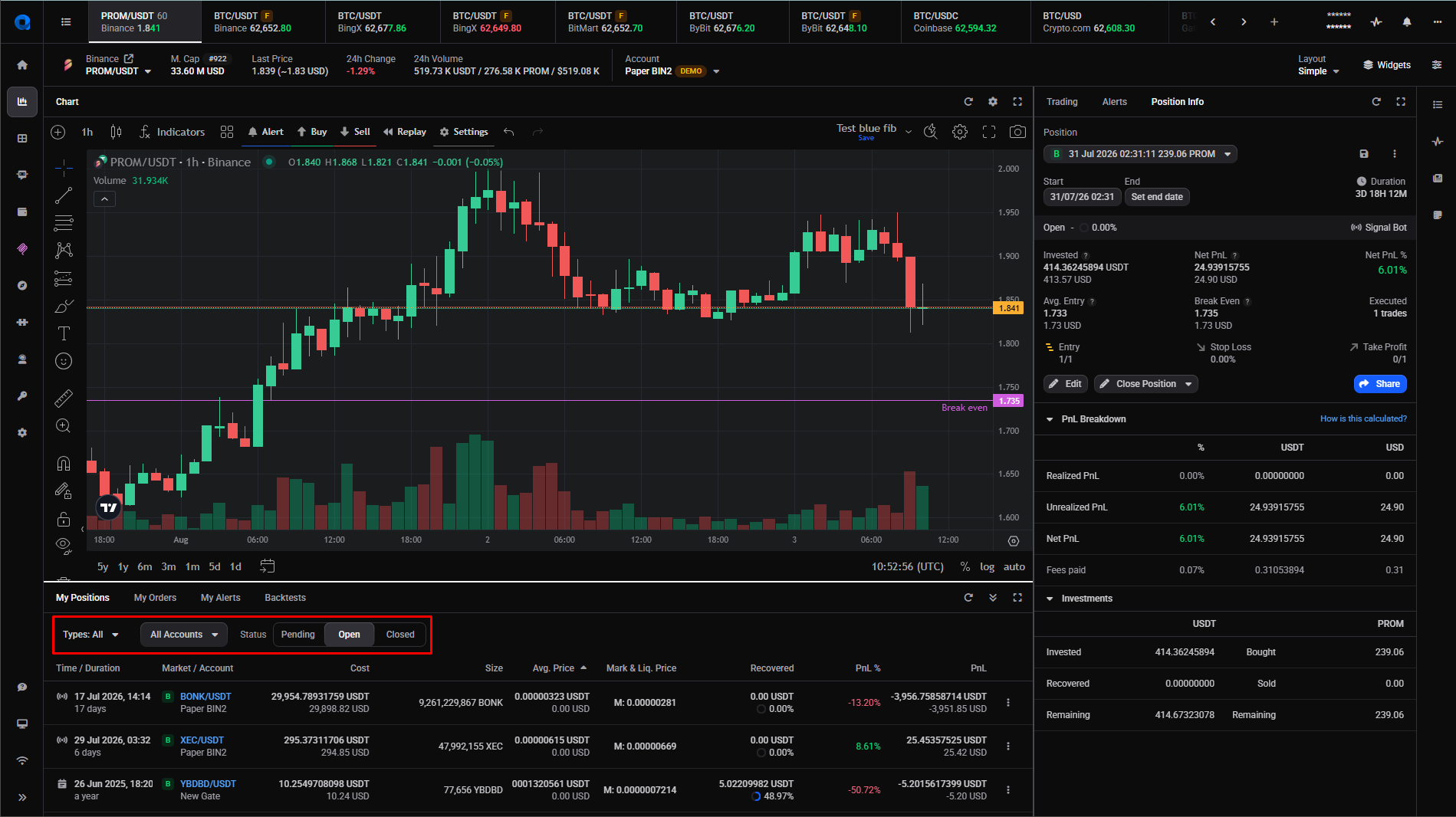Screen dimensions: 1456x817
Task: Select the text annotation tool
Action: [x=64, y=333]
